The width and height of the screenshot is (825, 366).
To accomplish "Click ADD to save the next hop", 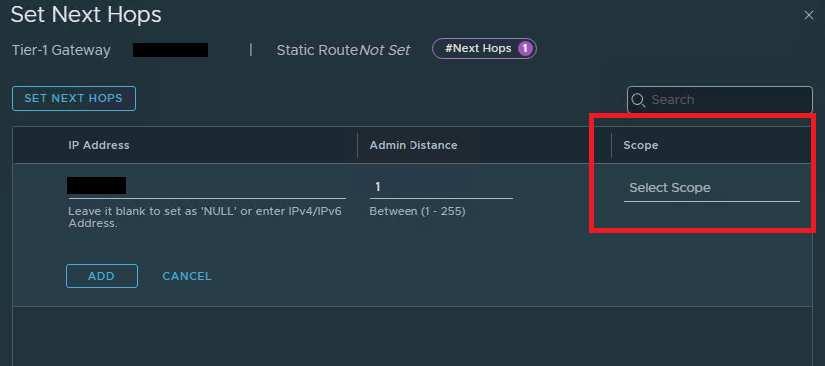I will pos(102,276).
